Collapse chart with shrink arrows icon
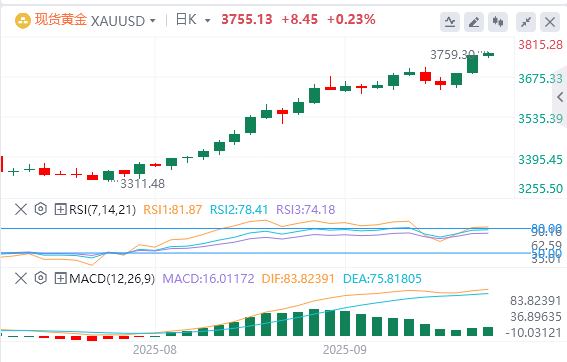 pos(526,22)
